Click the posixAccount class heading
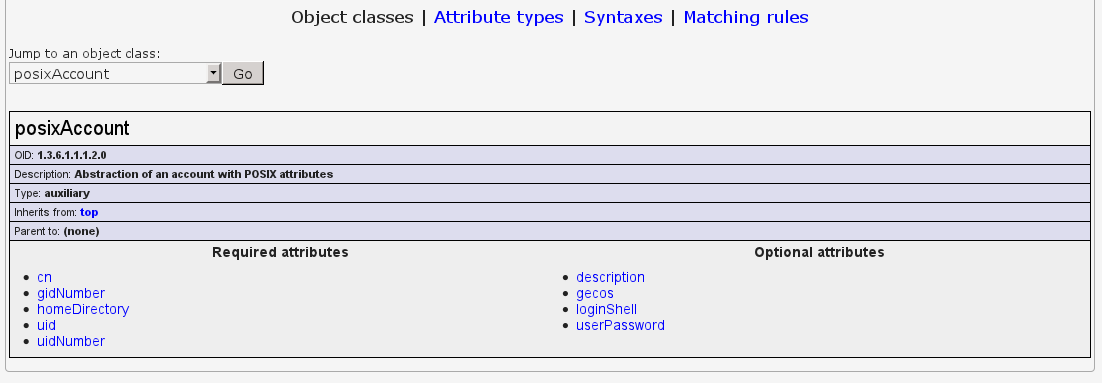Viewport: 1102px width, 383px height. tap(72, 129)
